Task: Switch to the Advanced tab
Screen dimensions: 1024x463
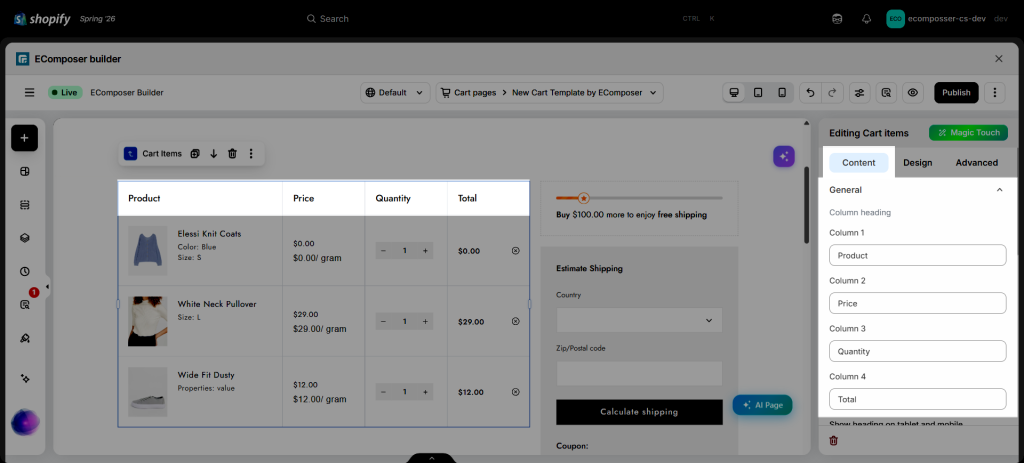Action: [x=977, y=163]
